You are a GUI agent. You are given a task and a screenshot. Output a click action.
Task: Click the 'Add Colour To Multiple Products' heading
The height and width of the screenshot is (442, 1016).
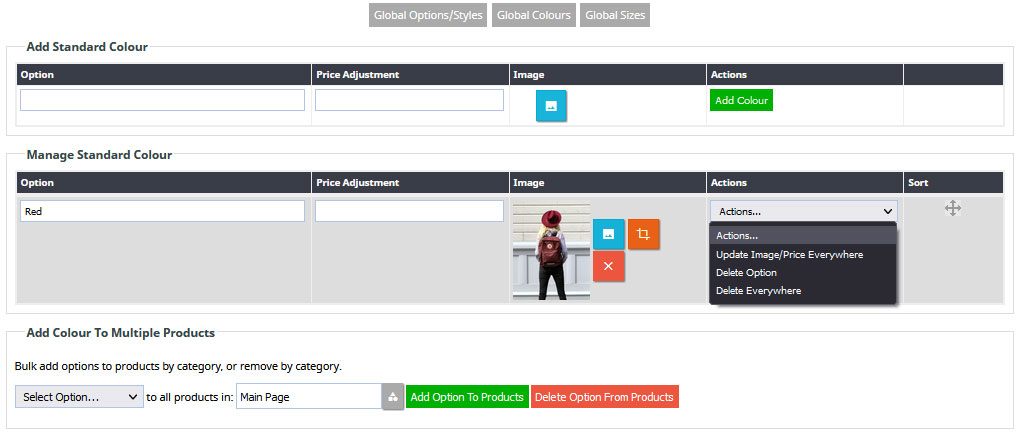click(x=121, y=333)
